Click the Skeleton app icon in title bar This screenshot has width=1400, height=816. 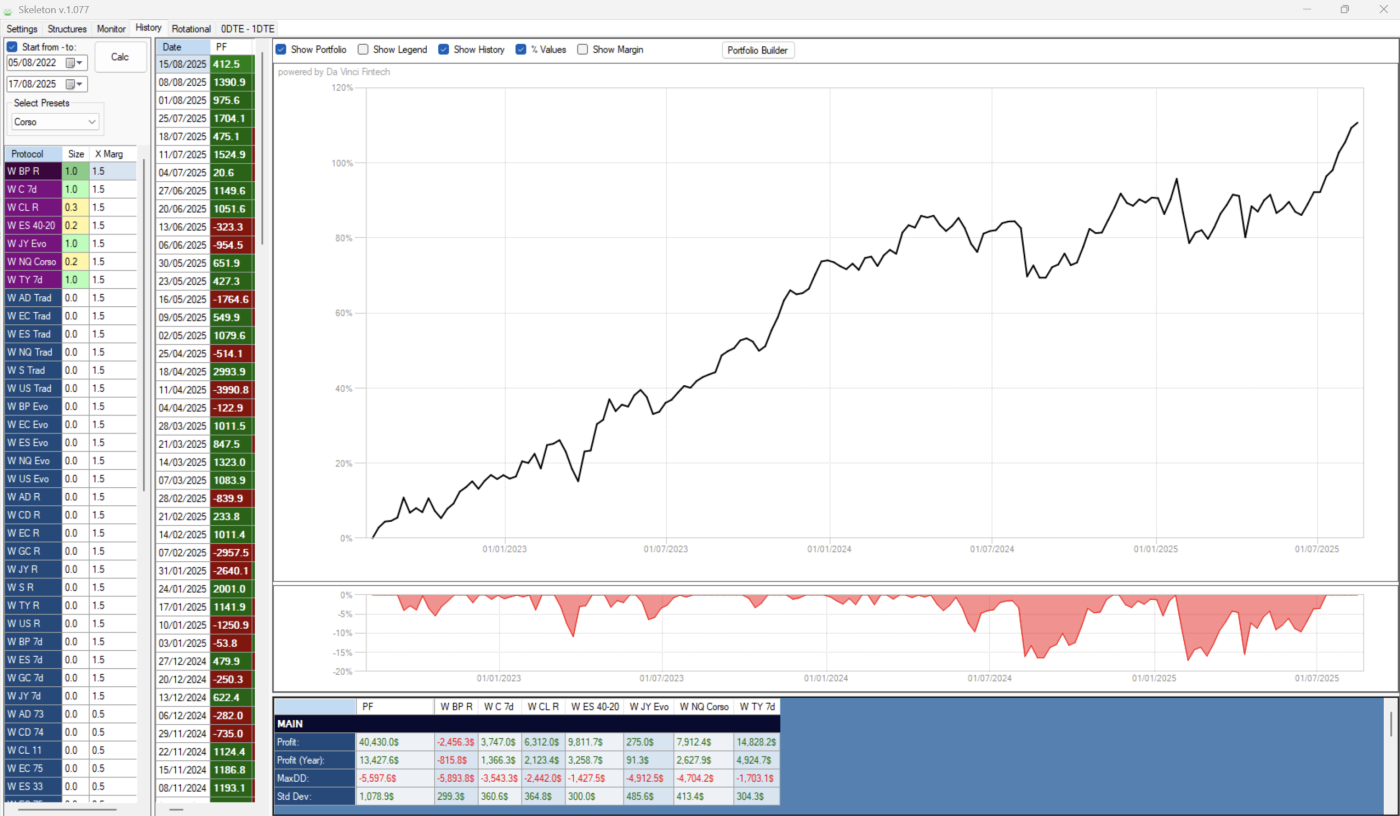pos(9,9)
